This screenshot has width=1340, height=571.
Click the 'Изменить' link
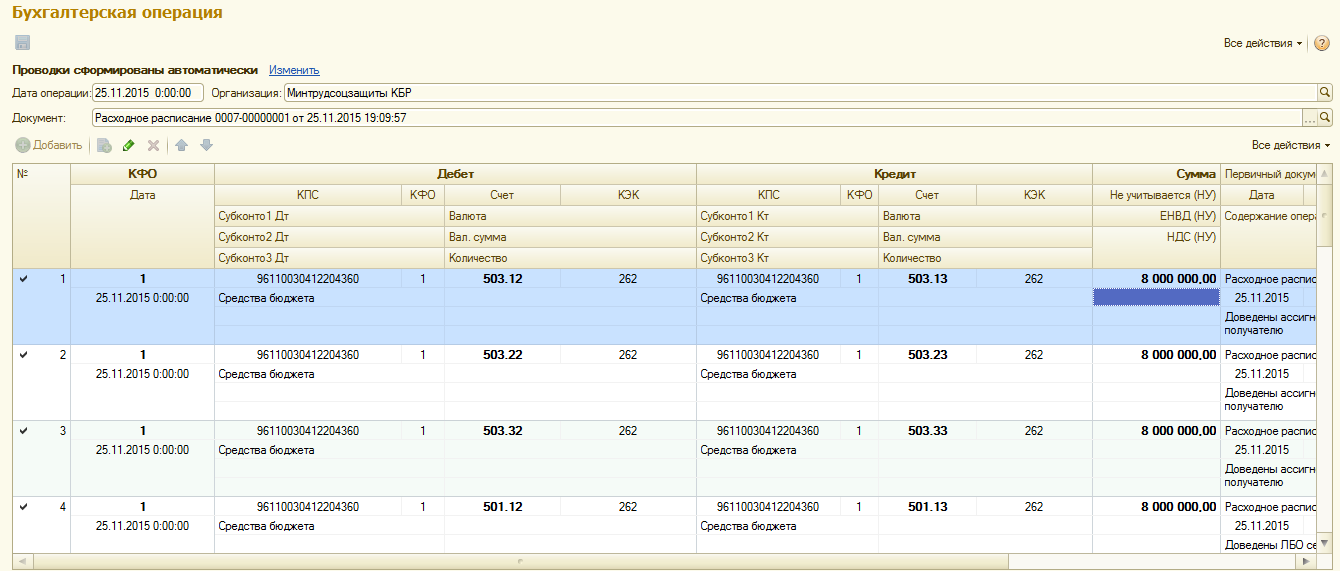point(294,70)
